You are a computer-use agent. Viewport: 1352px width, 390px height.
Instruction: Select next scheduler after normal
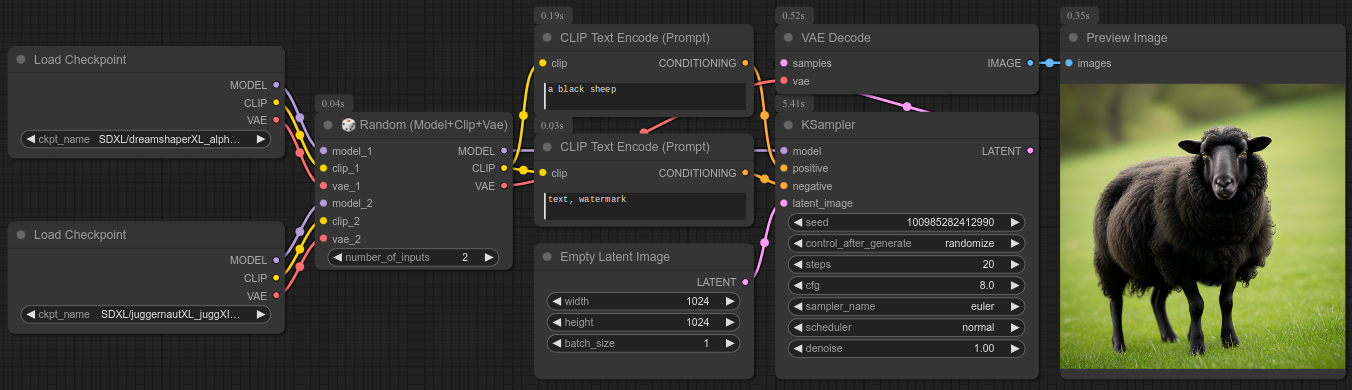(x=1015, y=327)
